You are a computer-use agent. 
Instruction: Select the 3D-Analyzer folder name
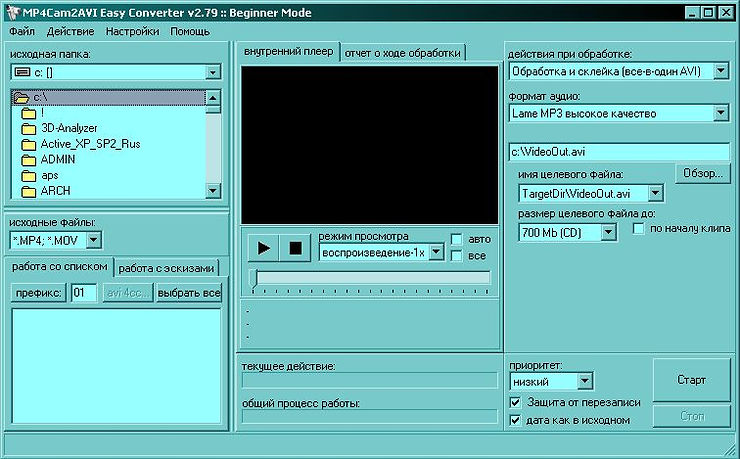click(69, 128)
